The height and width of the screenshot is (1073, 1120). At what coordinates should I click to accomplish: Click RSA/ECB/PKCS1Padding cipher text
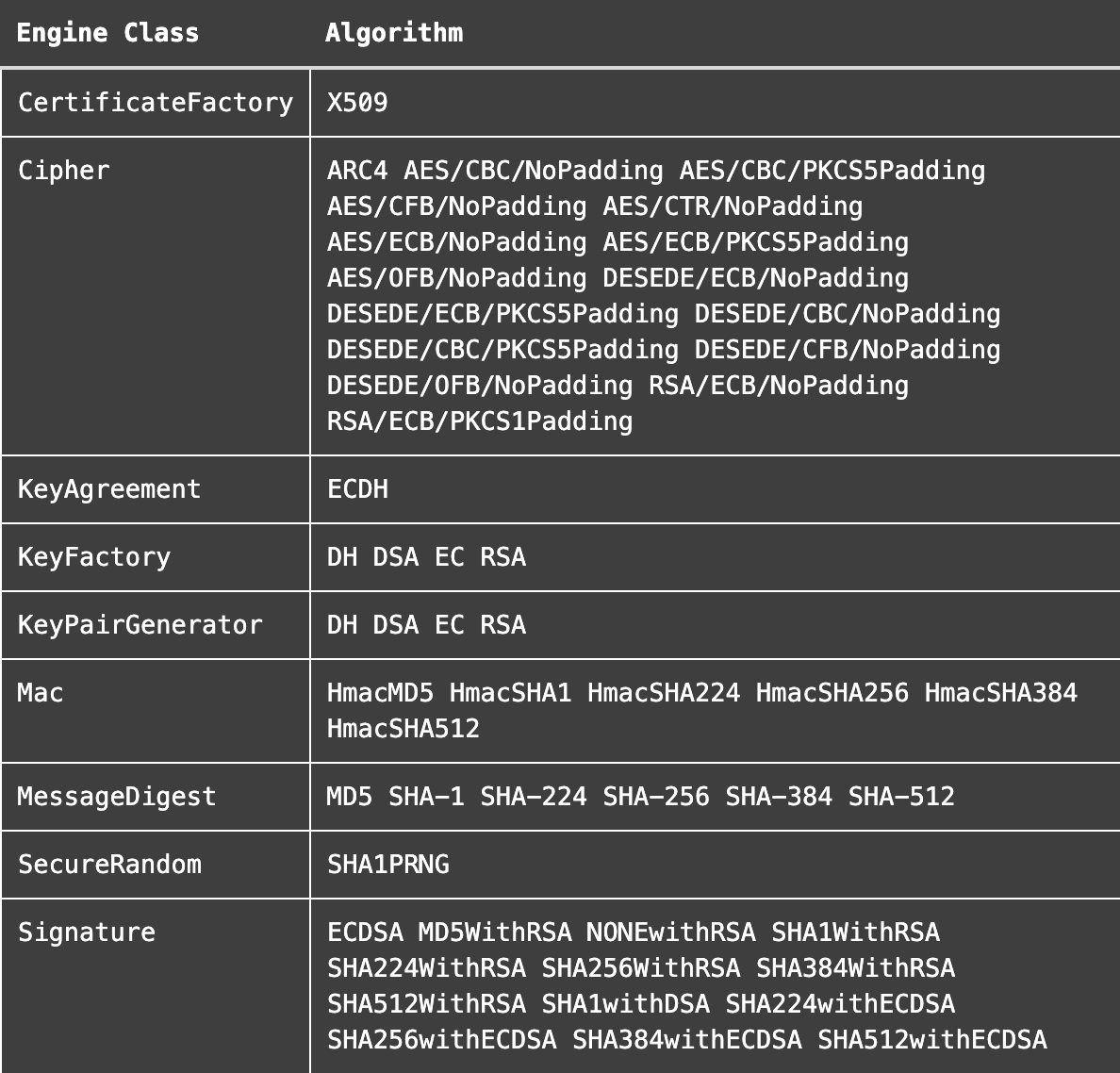480,421
